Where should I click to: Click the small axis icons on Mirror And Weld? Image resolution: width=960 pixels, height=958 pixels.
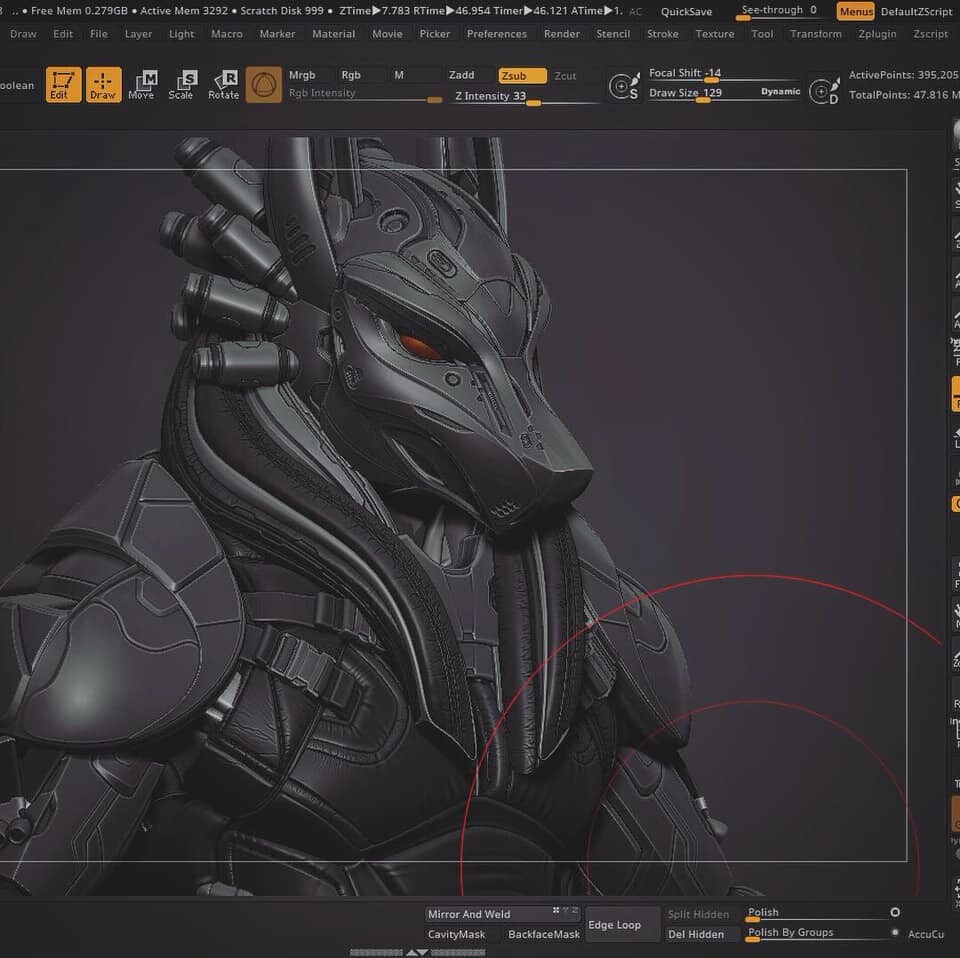point(565,910)
